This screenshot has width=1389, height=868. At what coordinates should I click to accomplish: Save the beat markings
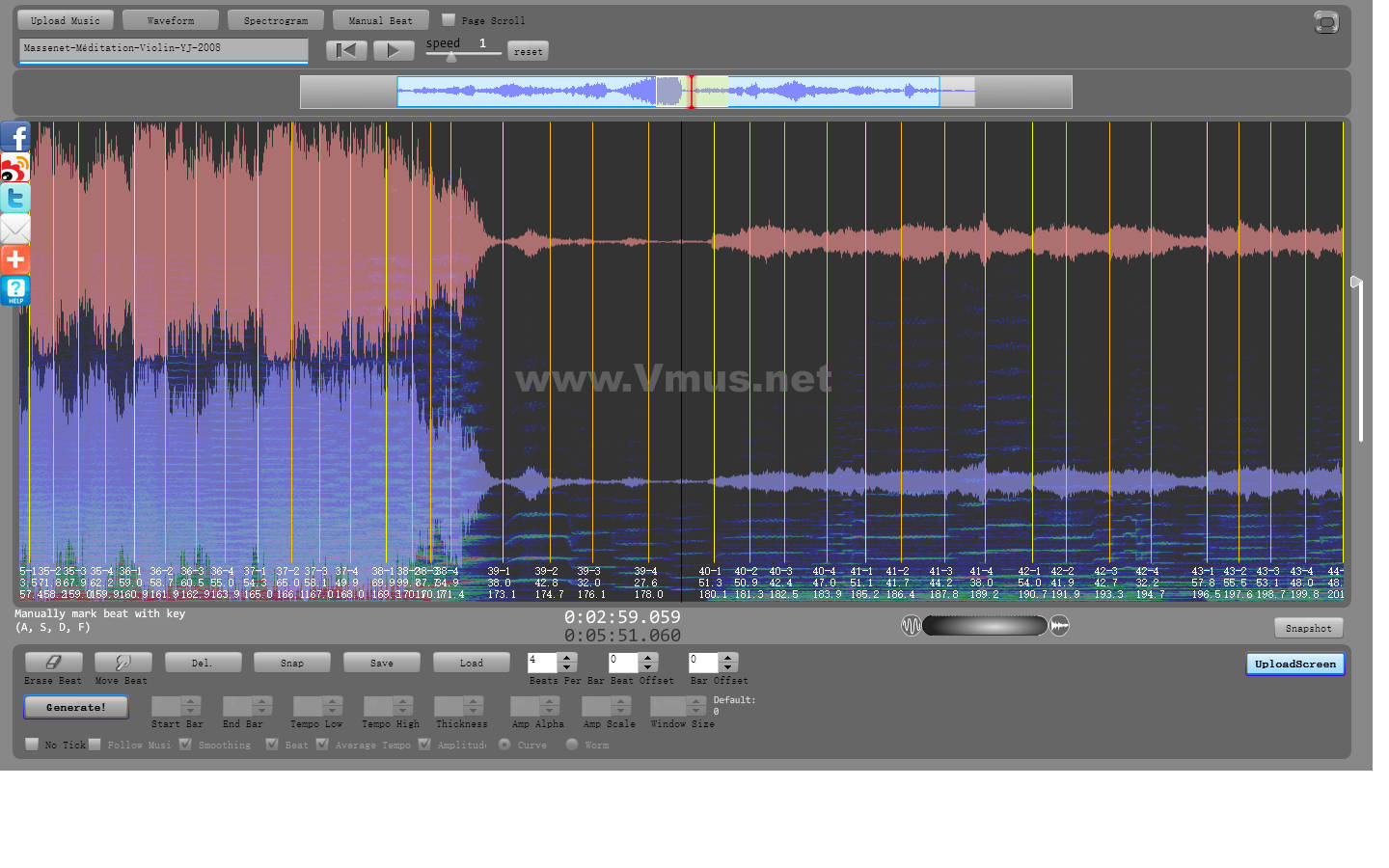[382, 663]
